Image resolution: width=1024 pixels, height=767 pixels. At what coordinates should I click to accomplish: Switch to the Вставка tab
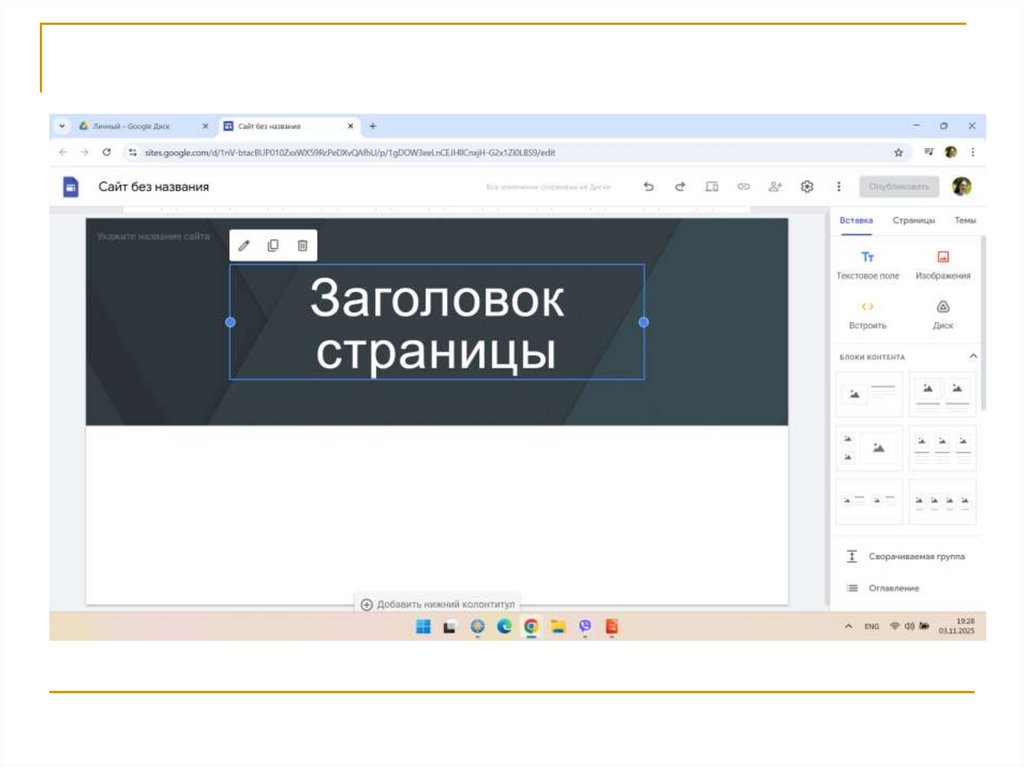coord(856,221)
